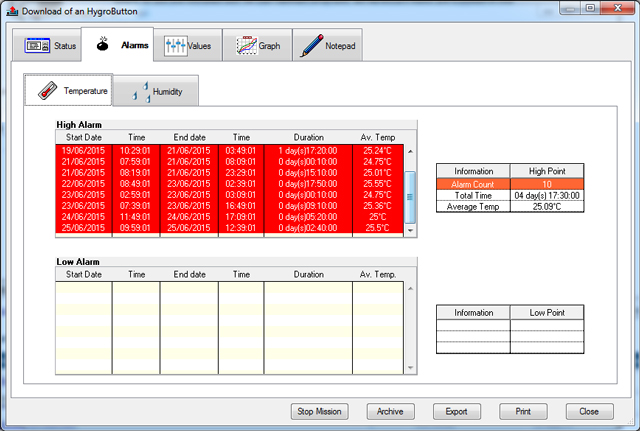
Task: Select the Temperature sub-tab
Action: tap(68, 90)
